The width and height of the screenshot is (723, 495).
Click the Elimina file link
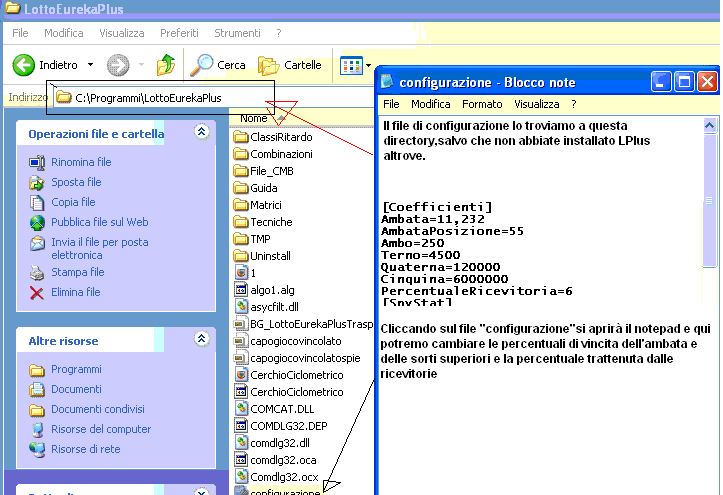tap(76, 292)
